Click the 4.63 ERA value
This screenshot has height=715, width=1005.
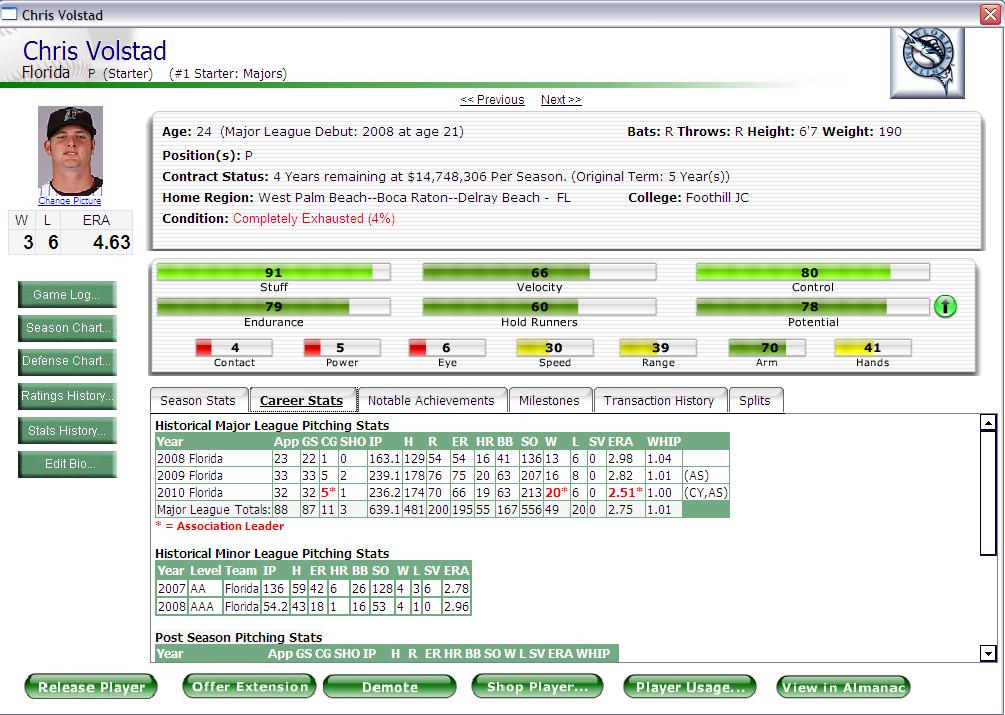[112, 242]
